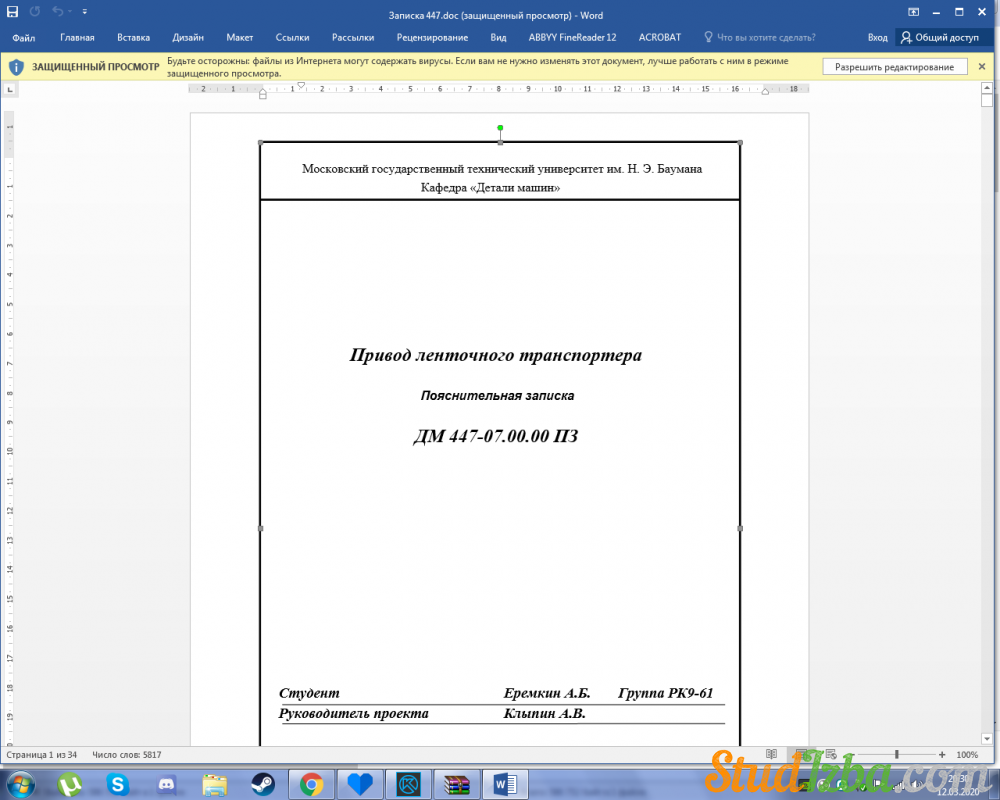Click the zoom-in plus button
Screen dimensions: 1000x800
(942, 754)
